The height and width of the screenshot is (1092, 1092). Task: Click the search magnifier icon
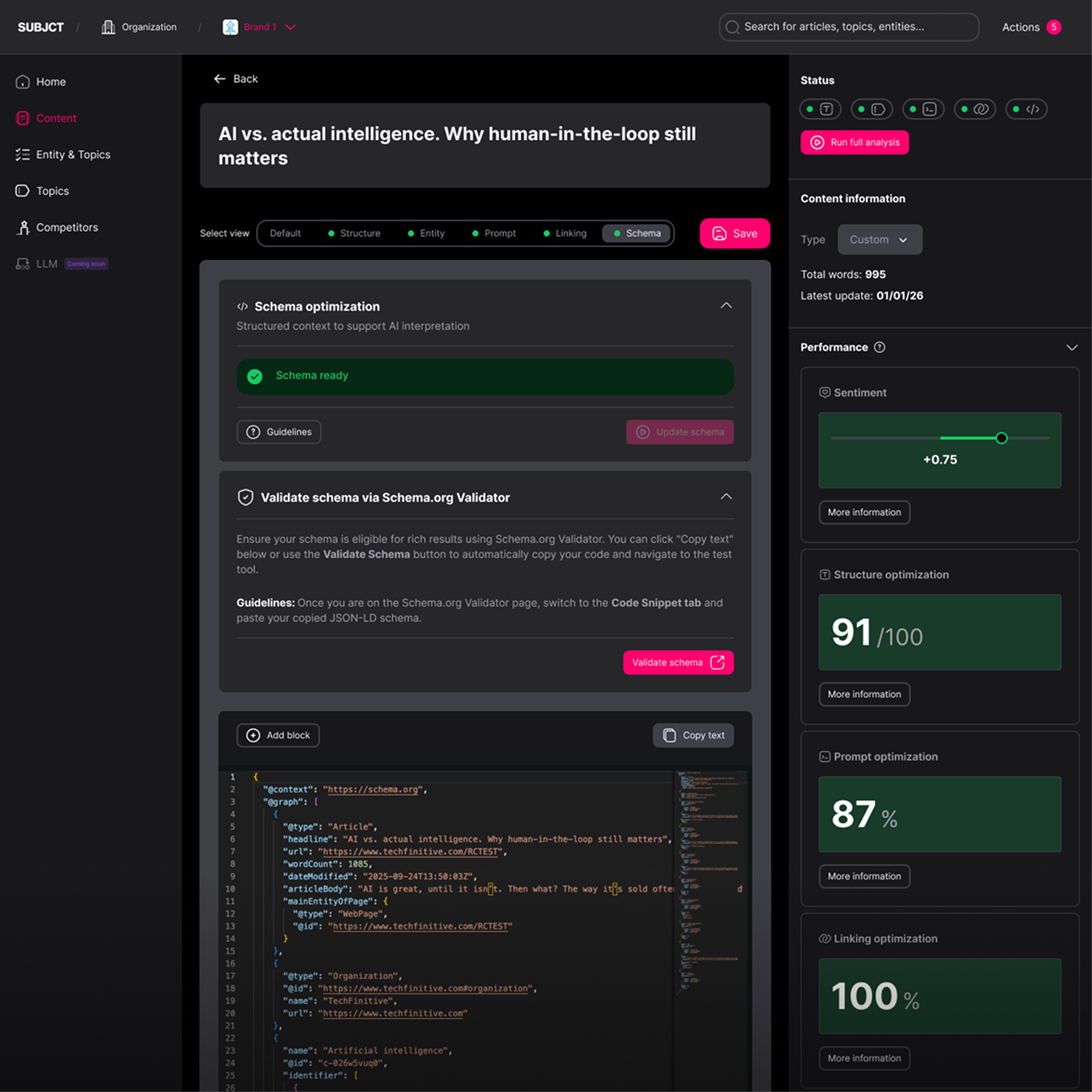732,27
